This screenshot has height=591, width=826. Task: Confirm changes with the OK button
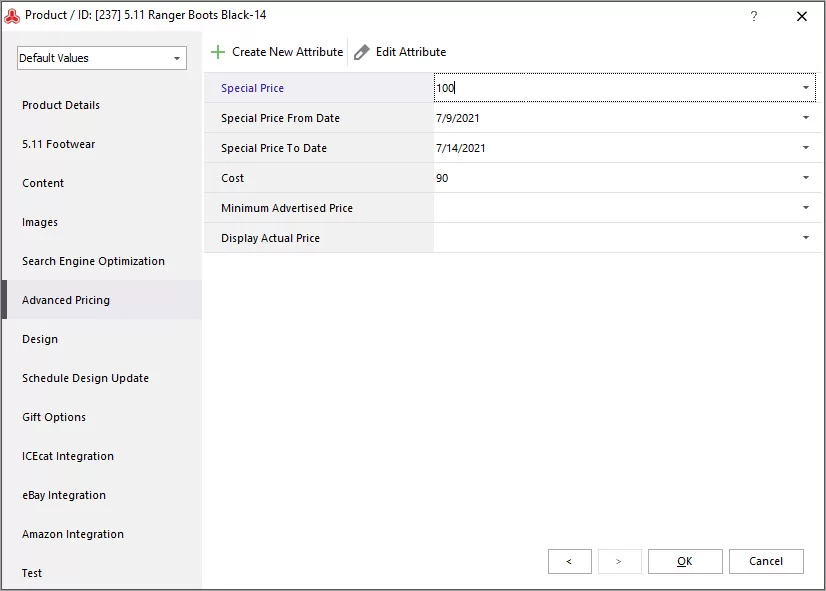coord(685,561)
